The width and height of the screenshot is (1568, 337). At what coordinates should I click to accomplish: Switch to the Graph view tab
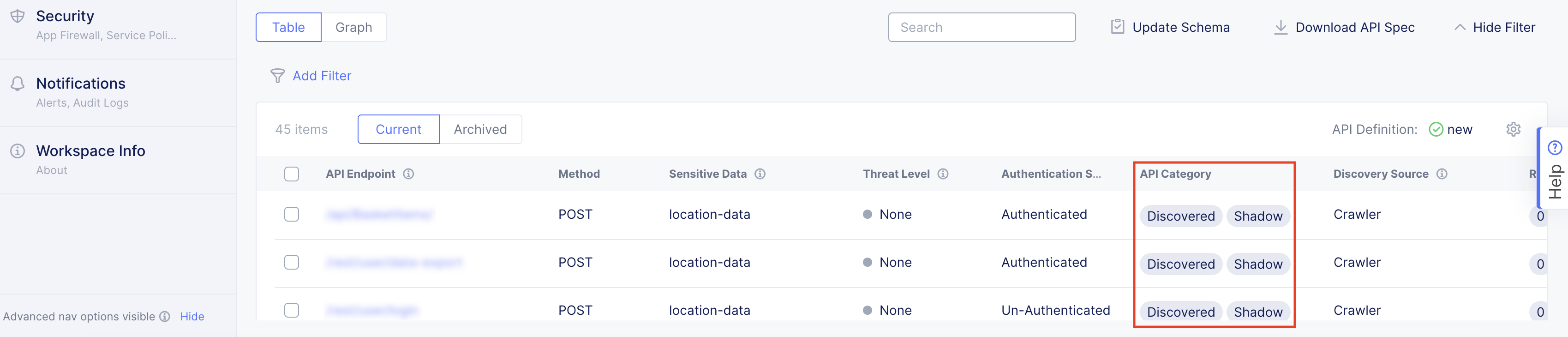pos(353,27)
